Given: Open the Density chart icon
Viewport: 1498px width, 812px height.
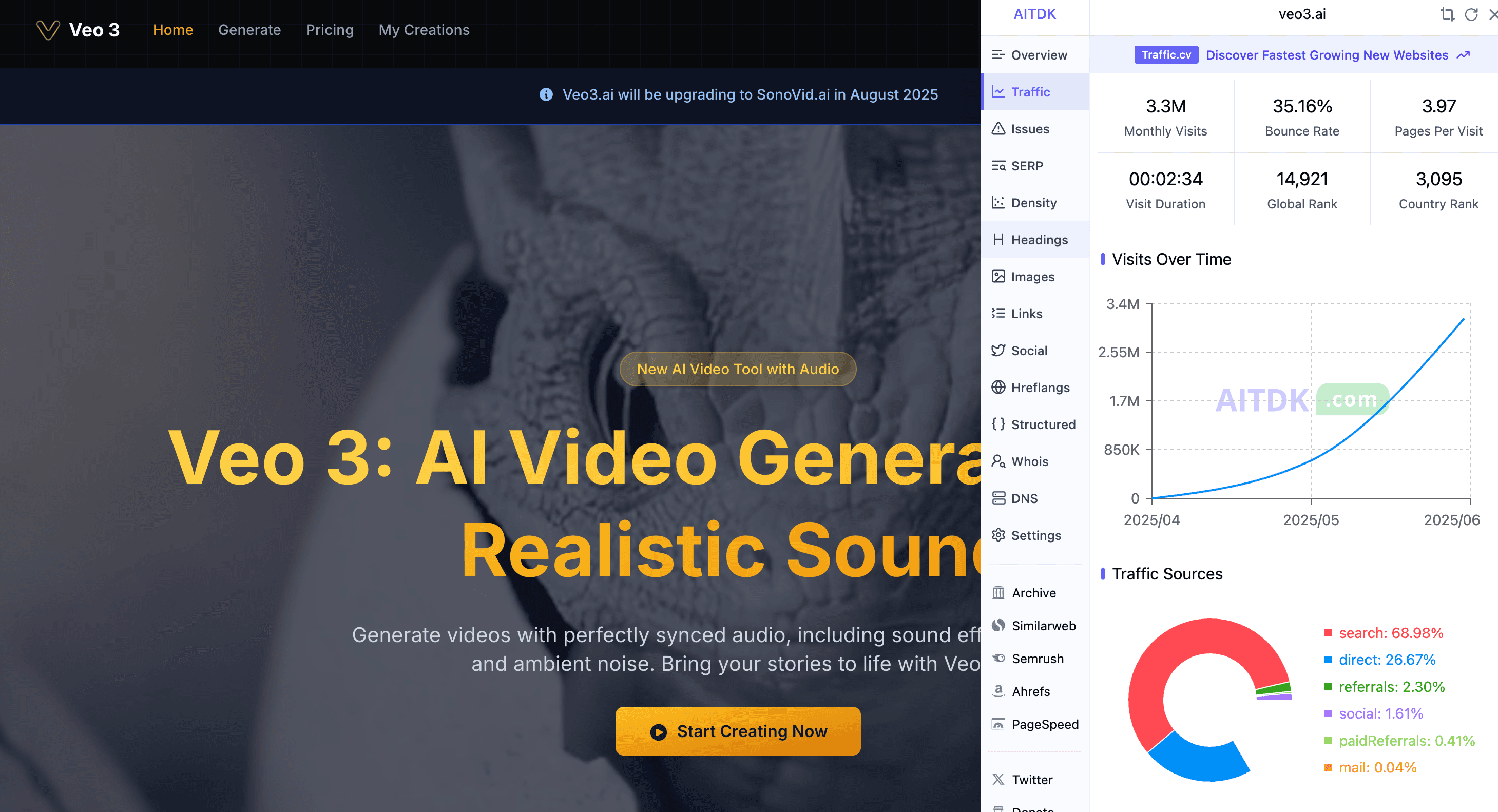Looking at the screenshot, I should pyautogui.click(x=998, y=202).
